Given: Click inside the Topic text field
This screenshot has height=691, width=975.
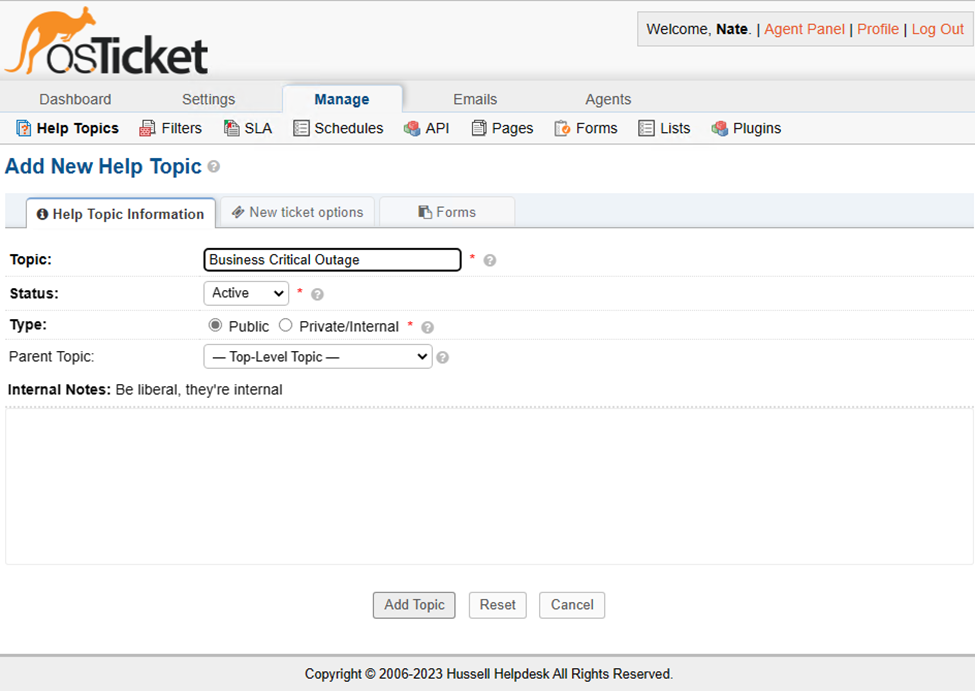Looking at the screenshot, I should click(332, 260).
